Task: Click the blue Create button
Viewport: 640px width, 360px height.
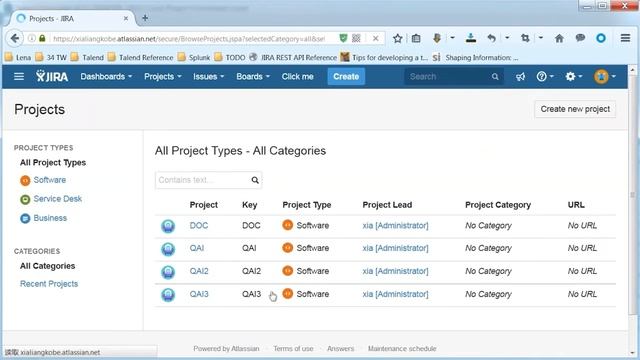Action: (x=346, y=77)
